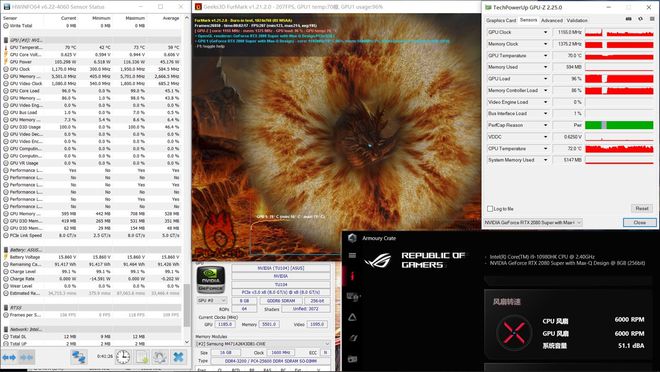Click FurMark title bar app icon

pos(198,7)
